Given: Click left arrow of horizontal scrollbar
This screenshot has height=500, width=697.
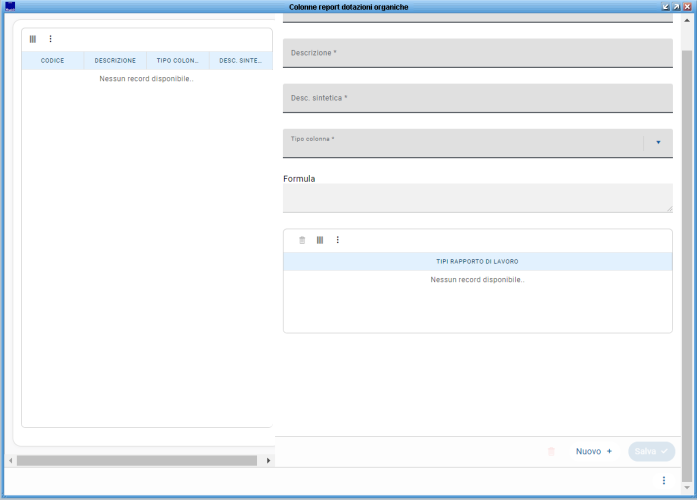Looking at the screenshot, I should click(x=11, y=460).
